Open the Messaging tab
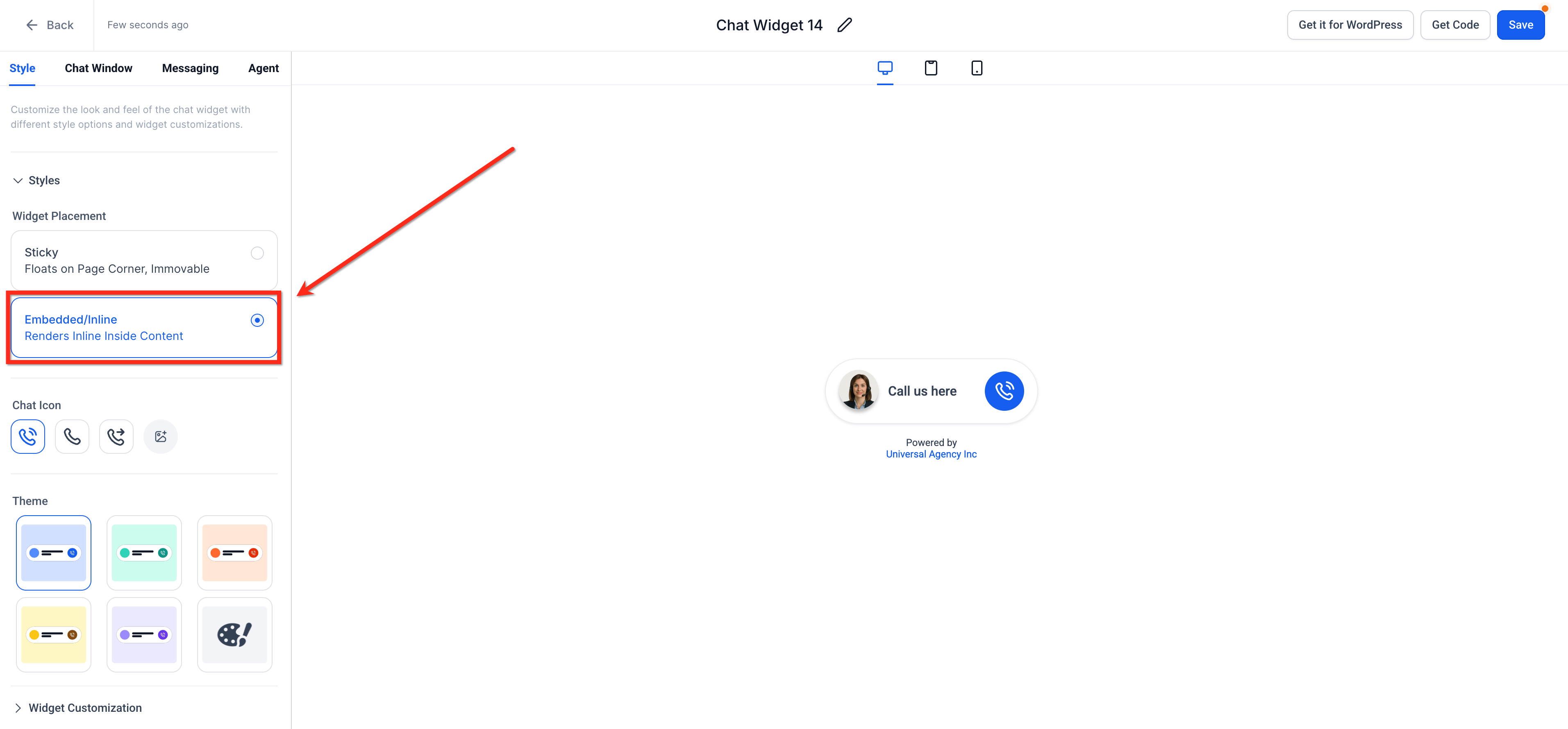 pyautogui.click(x=190, y=68)
